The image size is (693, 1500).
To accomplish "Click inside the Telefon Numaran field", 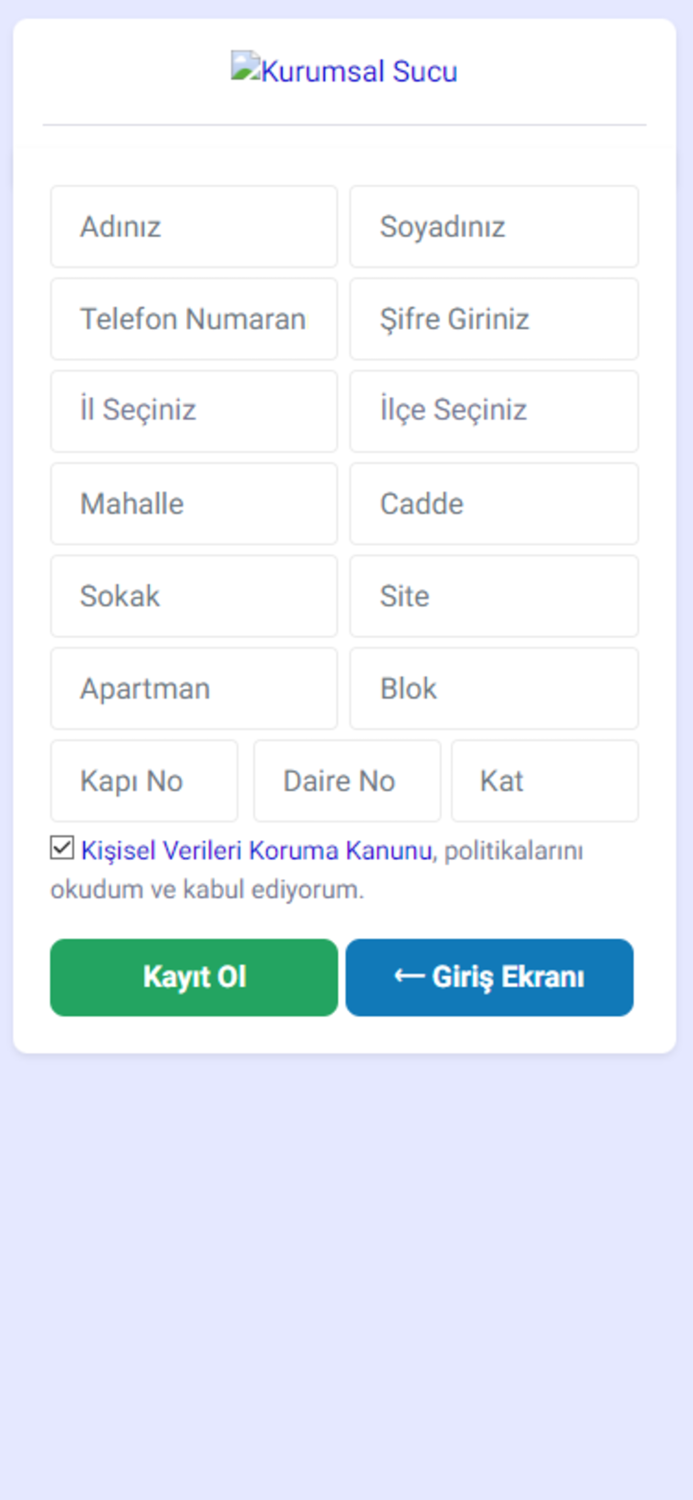I will 193,319.
